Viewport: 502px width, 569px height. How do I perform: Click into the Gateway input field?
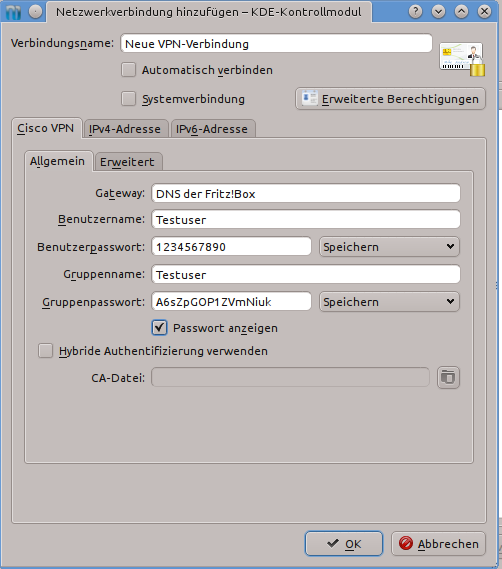click(306, 193)
